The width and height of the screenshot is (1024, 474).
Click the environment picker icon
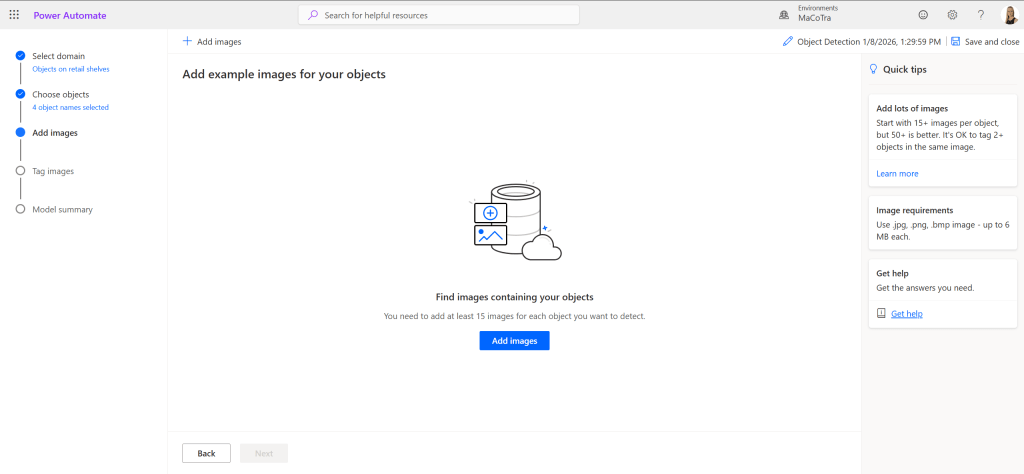(783, 15)
